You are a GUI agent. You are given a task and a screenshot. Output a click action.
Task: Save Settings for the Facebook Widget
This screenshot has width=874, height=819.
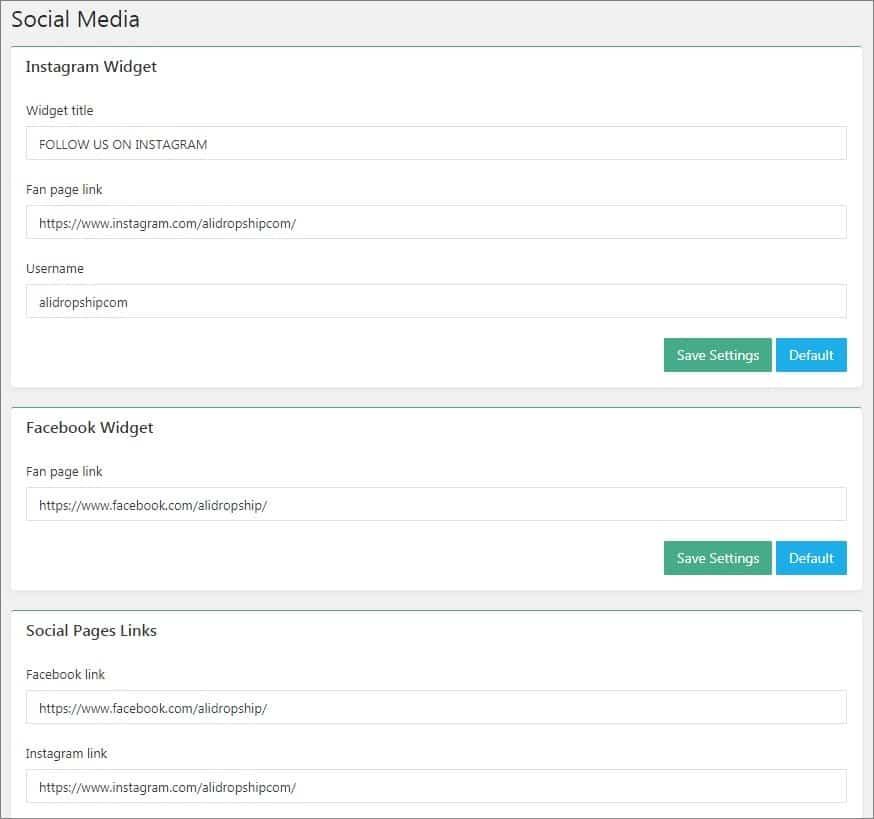(717, 558)
